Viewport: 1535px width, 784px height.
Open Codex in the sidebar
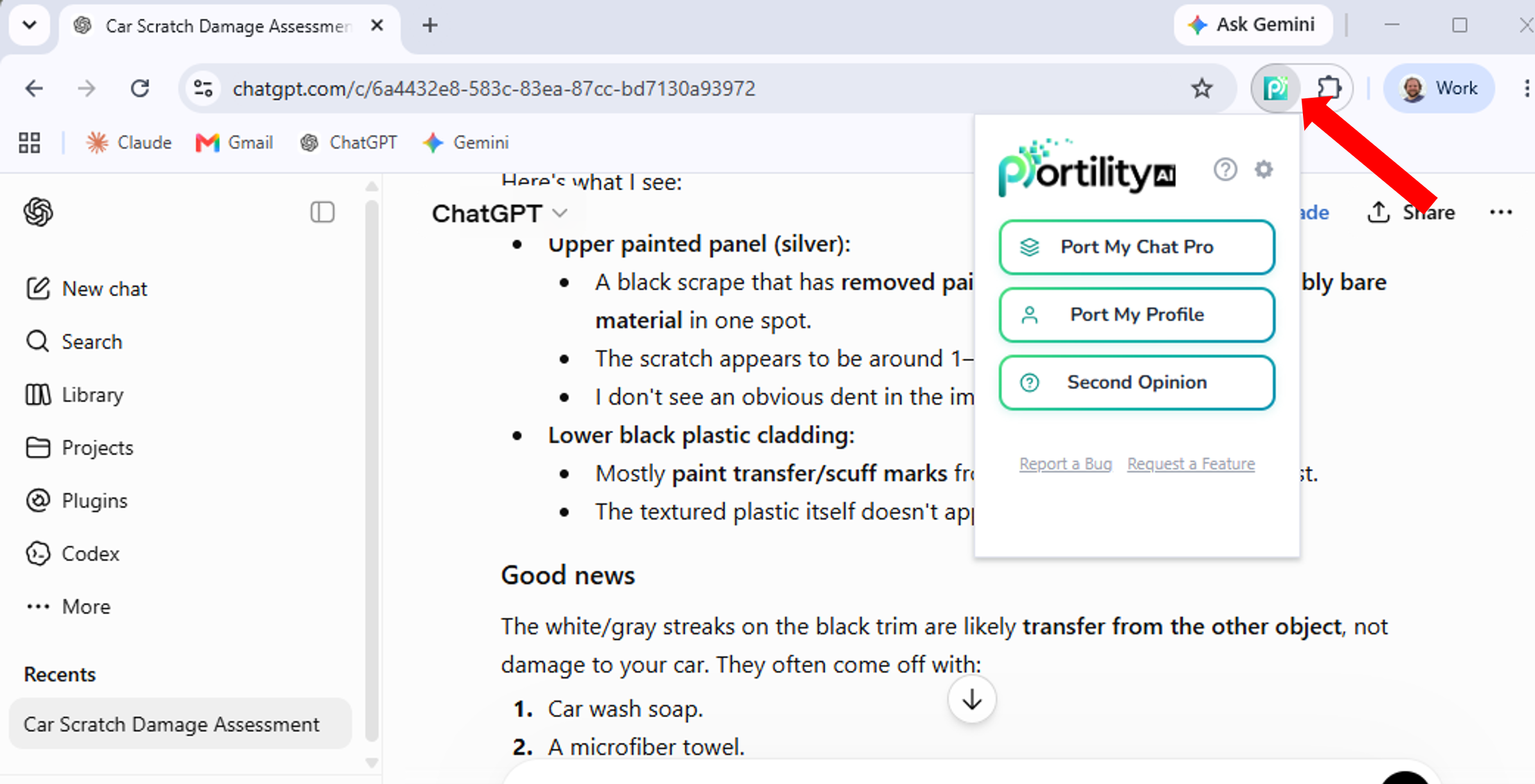click(72, 553)
